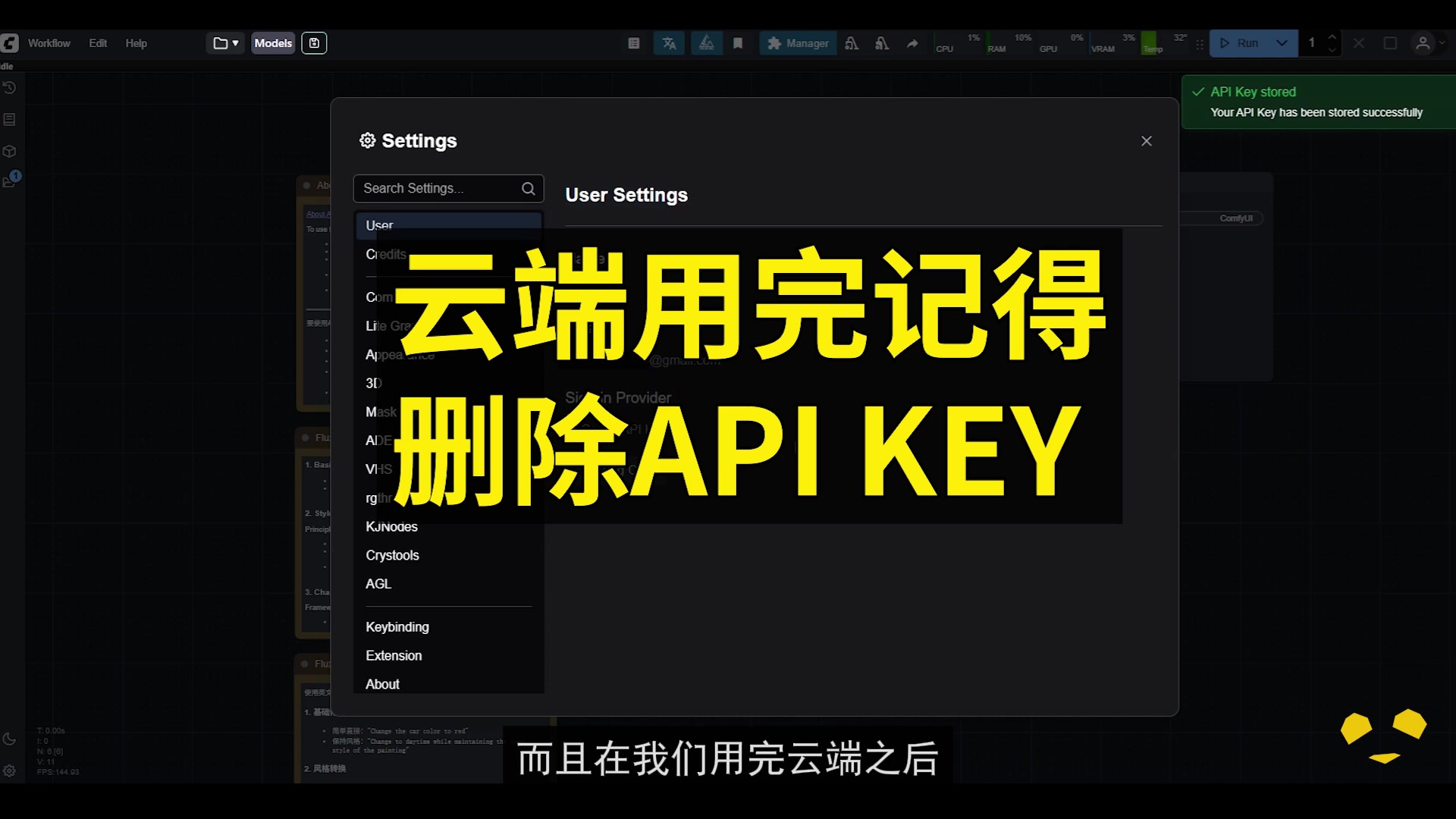
Task: Click the search magnifier in Settings
Action: tap(528, 188)
